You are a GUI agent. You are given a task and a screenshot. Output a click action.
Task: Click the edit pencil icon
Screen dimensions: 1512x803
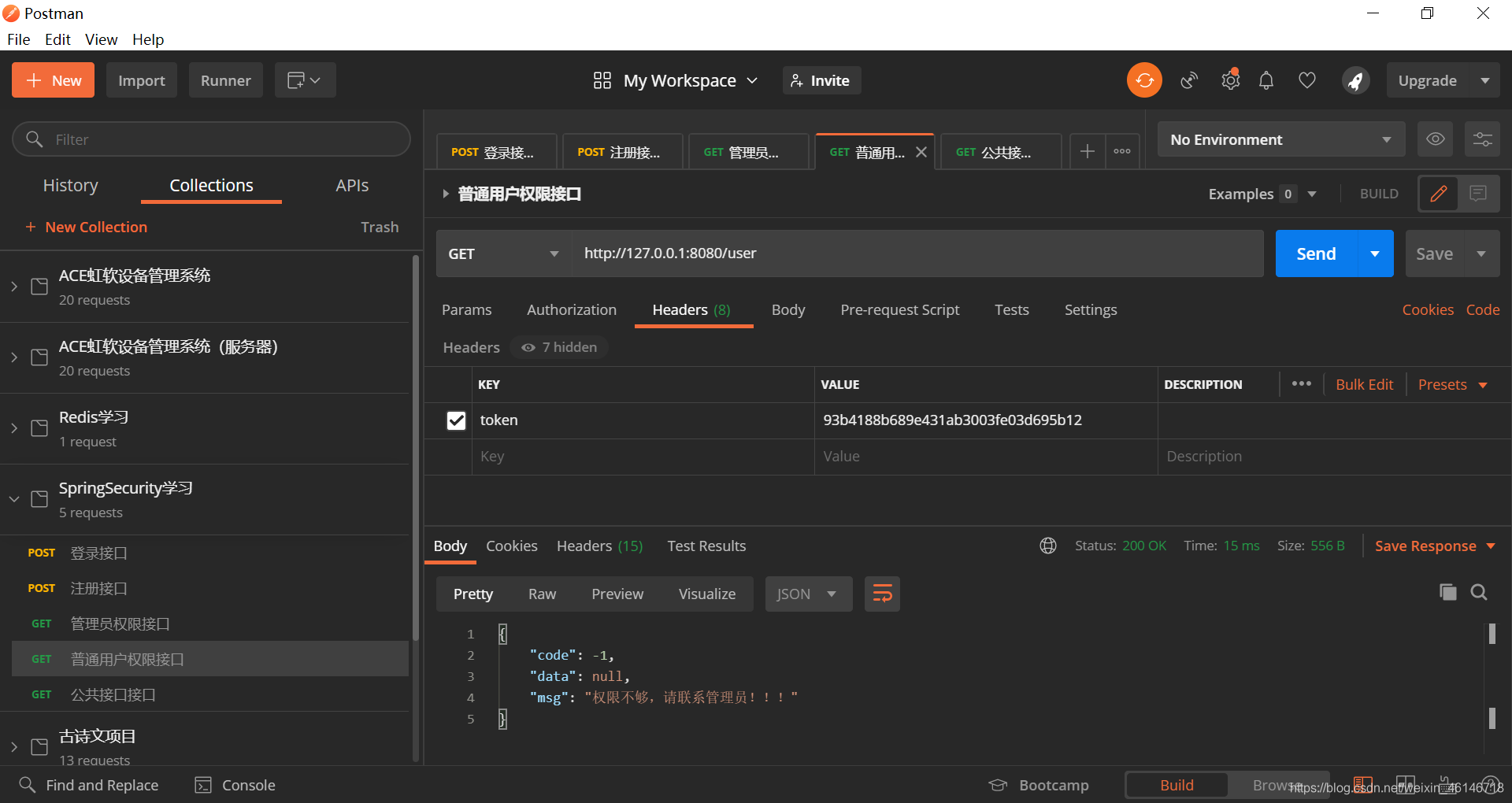[1438, 194]
